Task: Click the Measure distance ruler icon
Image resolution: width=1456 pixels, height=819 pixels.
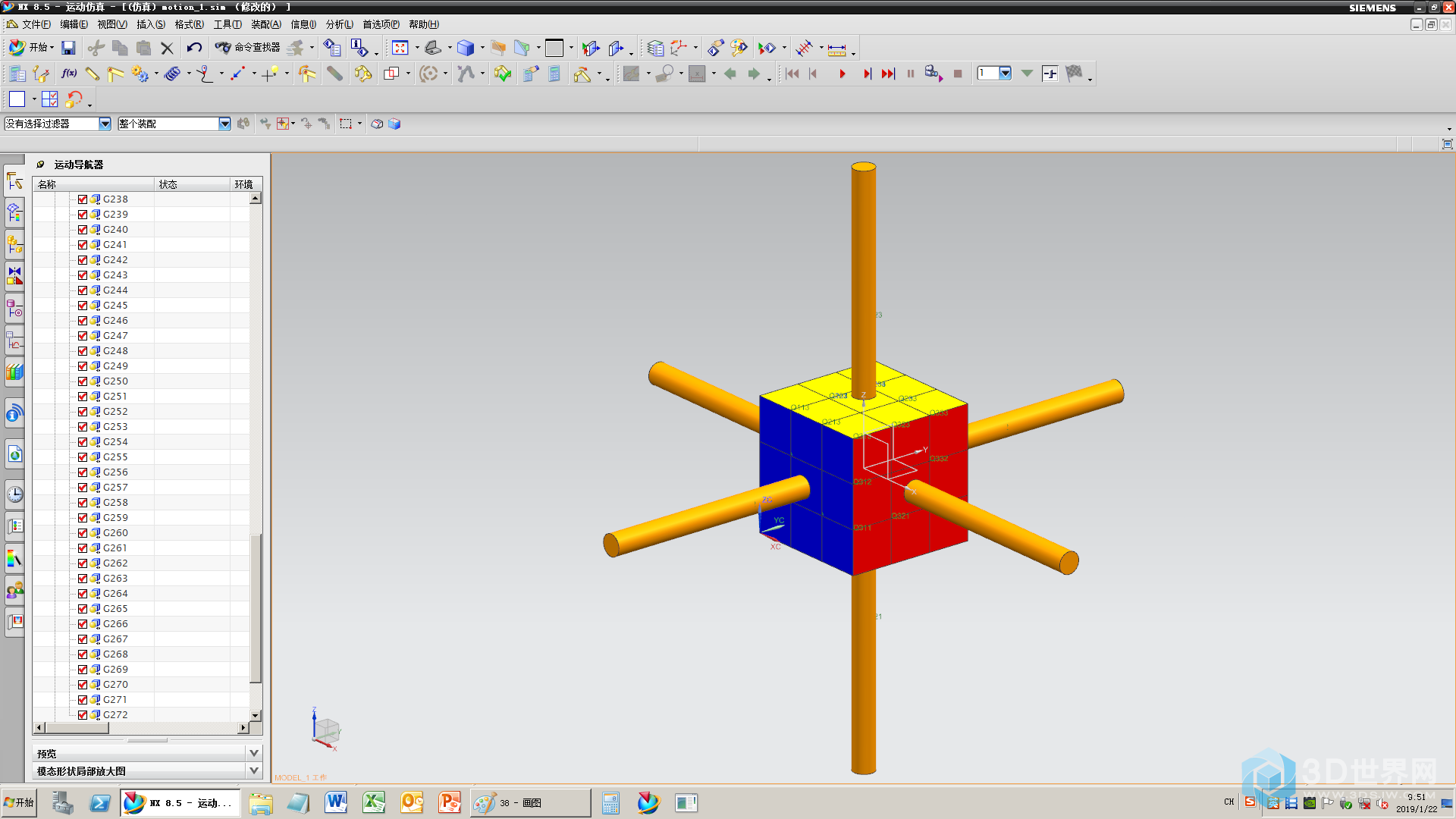Action: [836, 49]
